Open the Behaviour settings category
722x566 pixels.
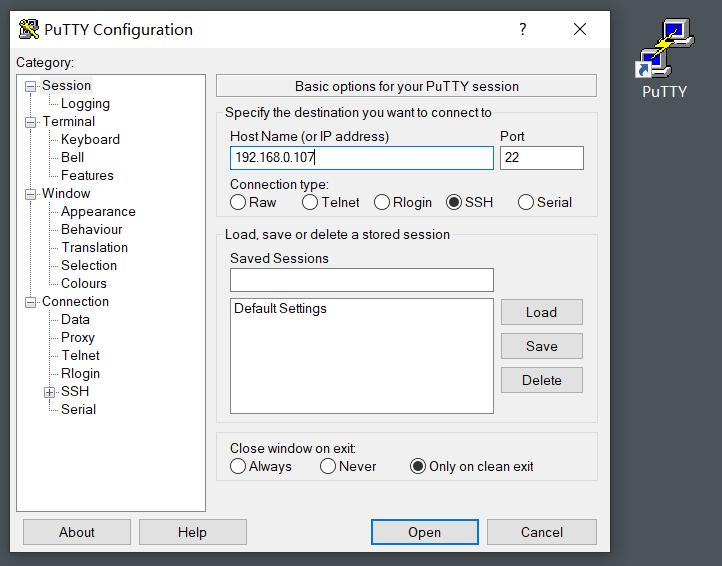pyautogui.click(x=92, y=229)
